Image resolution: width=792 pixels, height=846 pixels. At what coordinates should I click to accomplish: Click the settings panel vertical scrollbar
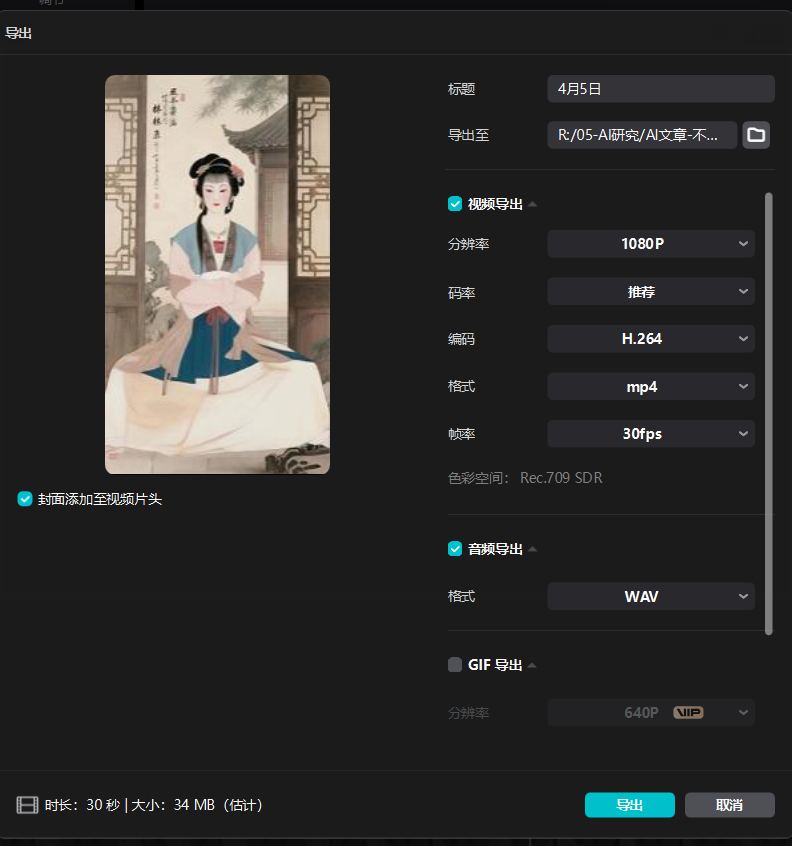tap(769, 414)
